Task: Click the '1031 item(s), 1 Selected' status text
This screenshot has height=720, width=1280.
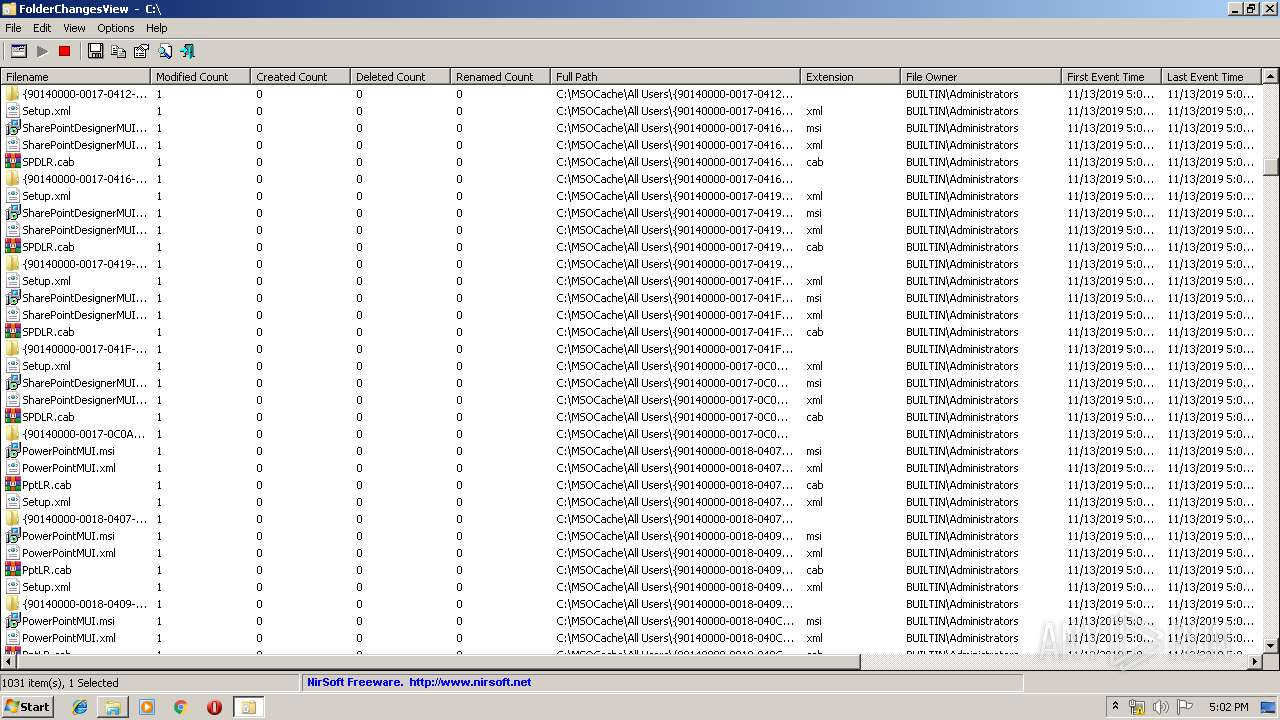Action: point(60,683)
